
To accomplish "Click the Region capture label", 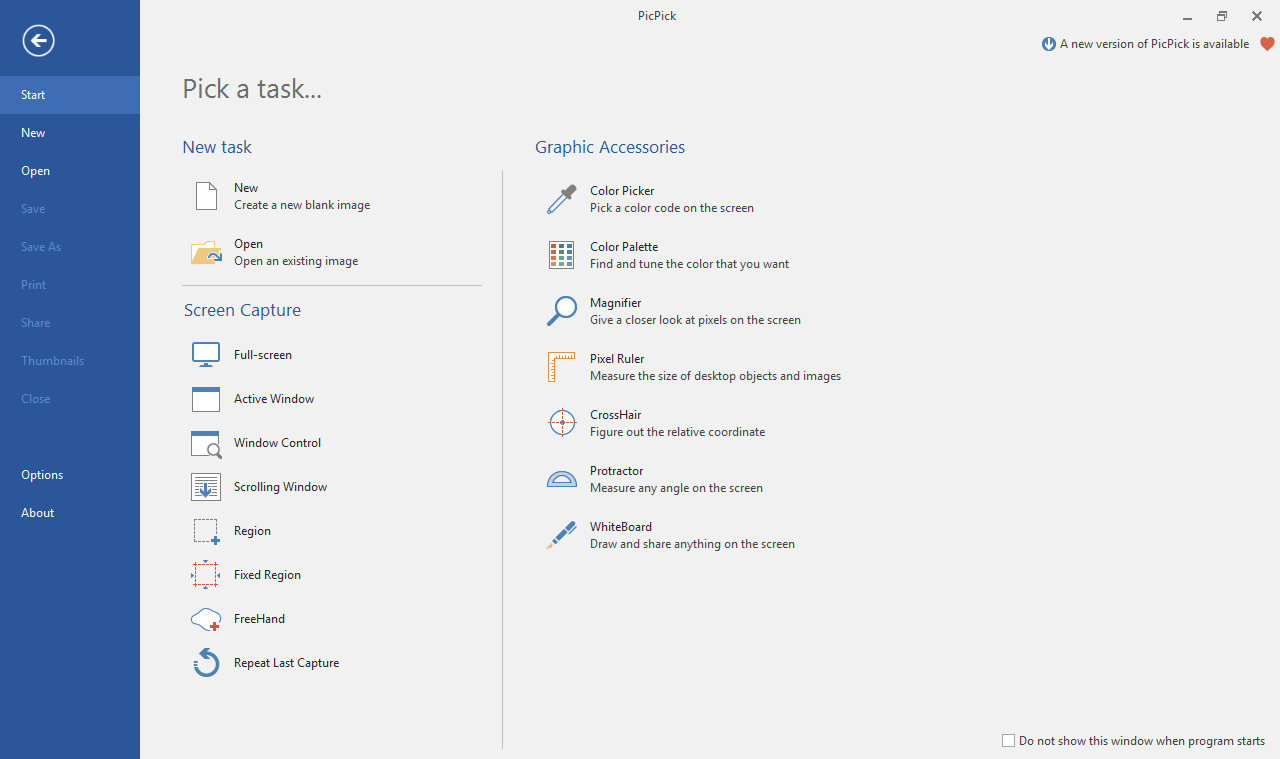I will click(x=252, y=531).
